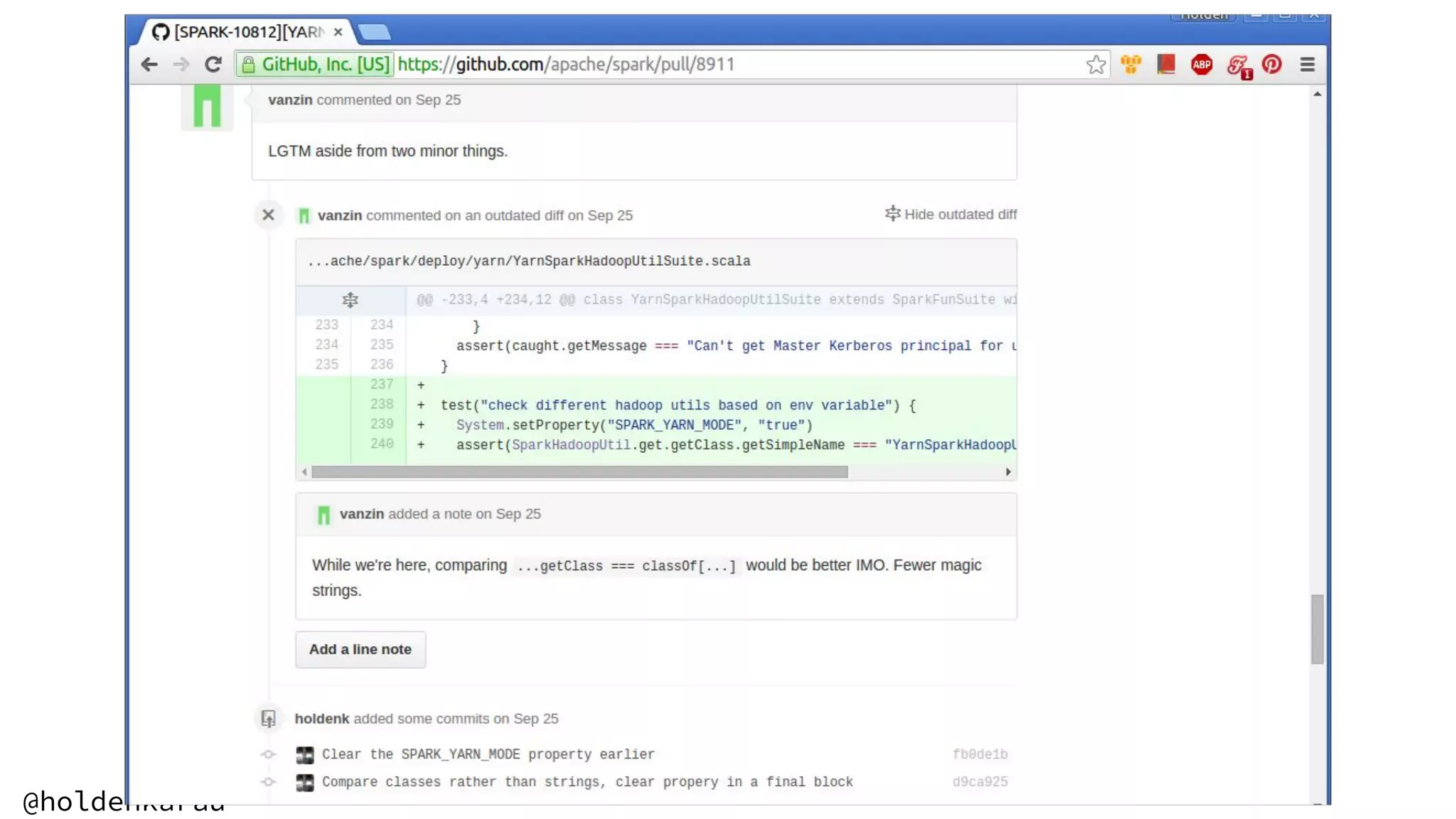
Task: Open commit d9ca925 hash link
Action: tap(980, 782)
